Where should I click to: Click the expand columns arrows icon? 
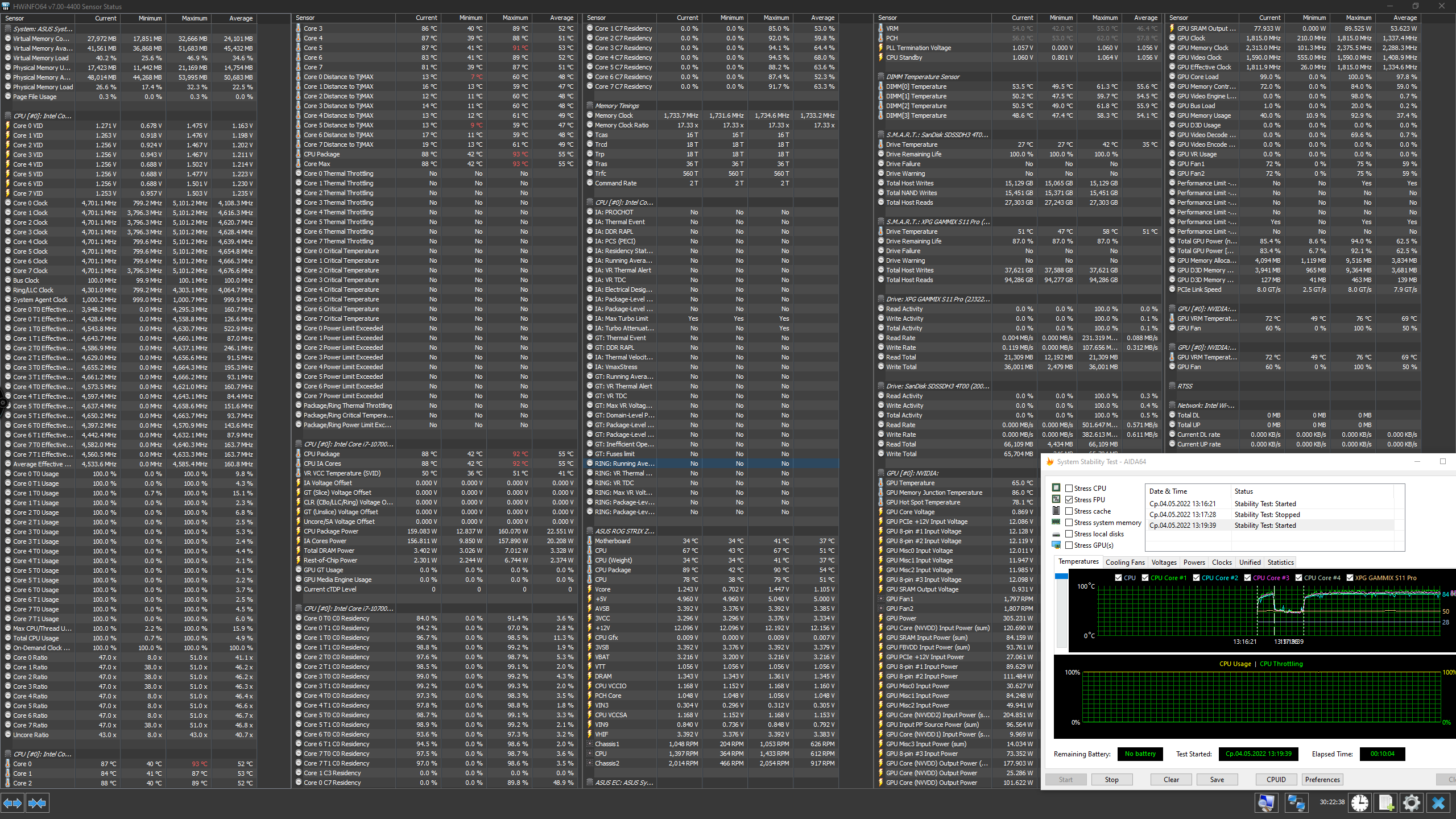[13, 803]
